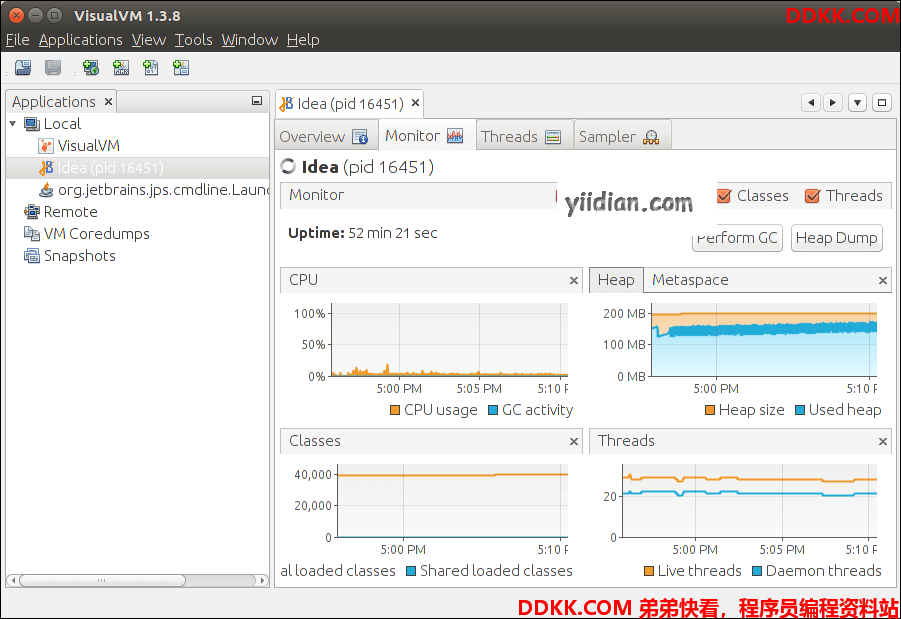This screenshot has height=619, width=901.
Task: Maximize the document window area
Action: pos(881,103)
